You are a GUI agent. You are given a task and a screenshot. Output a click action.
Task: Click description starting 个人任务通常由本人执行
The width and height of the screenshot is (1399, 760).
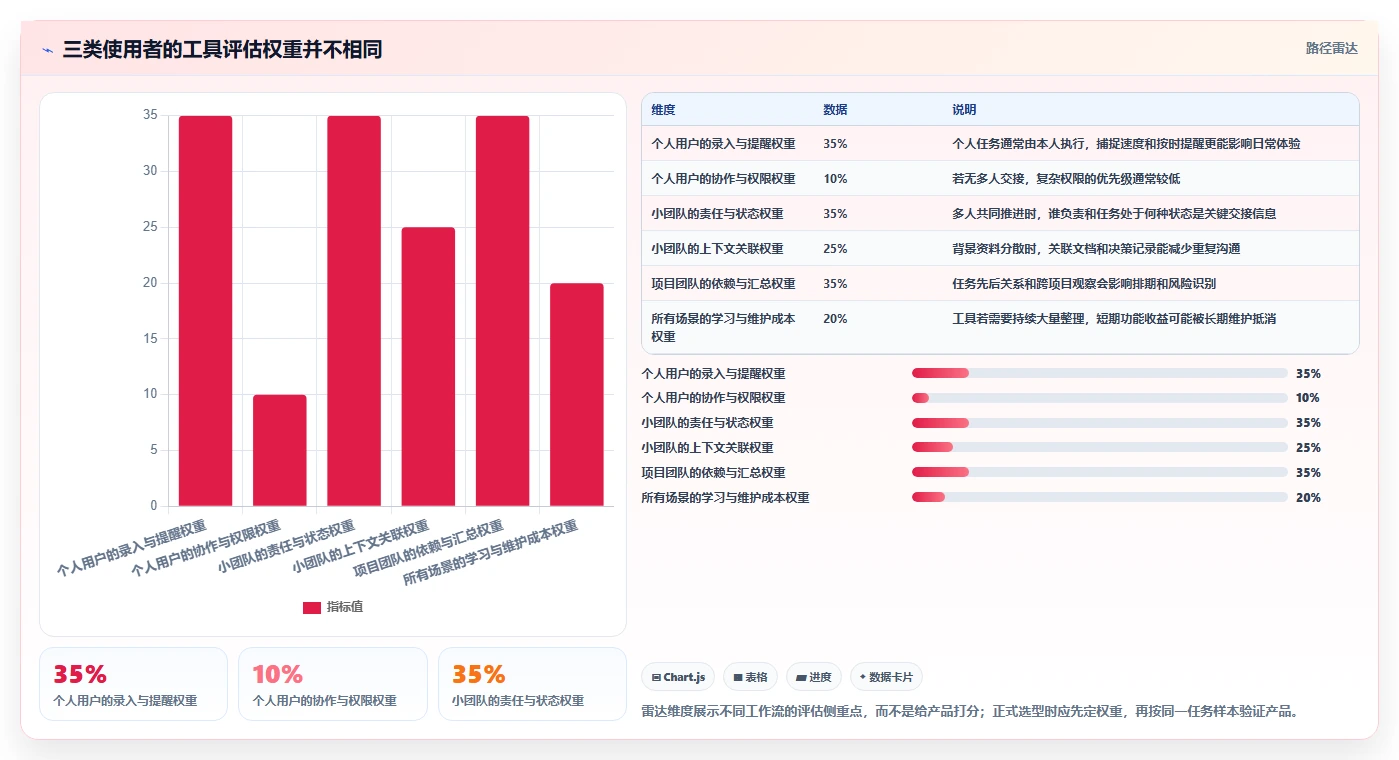click(1126, 144)
